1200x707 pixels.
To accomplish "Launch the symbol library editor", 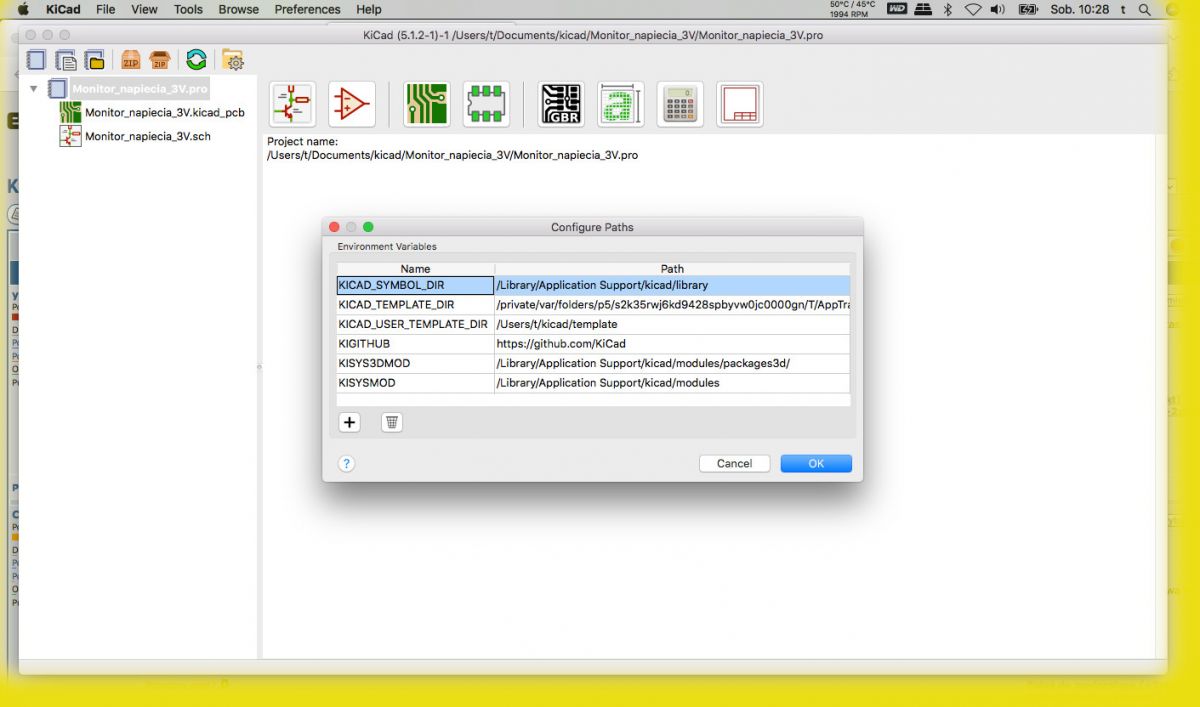I will coord(352,104).
